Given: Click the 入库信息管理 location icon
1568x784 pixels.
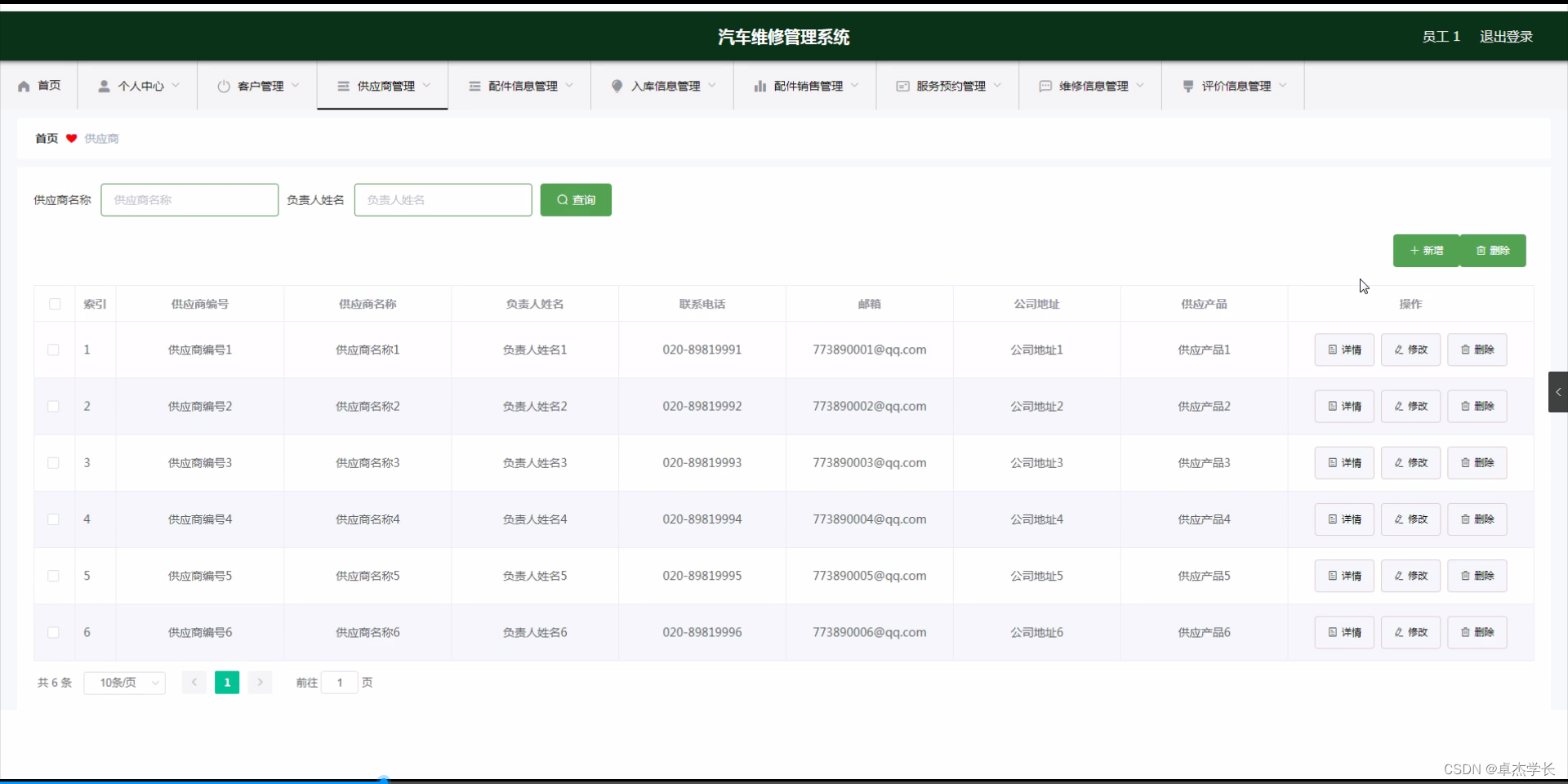Looking at the screenshot, I should click(x=617, y=86).
